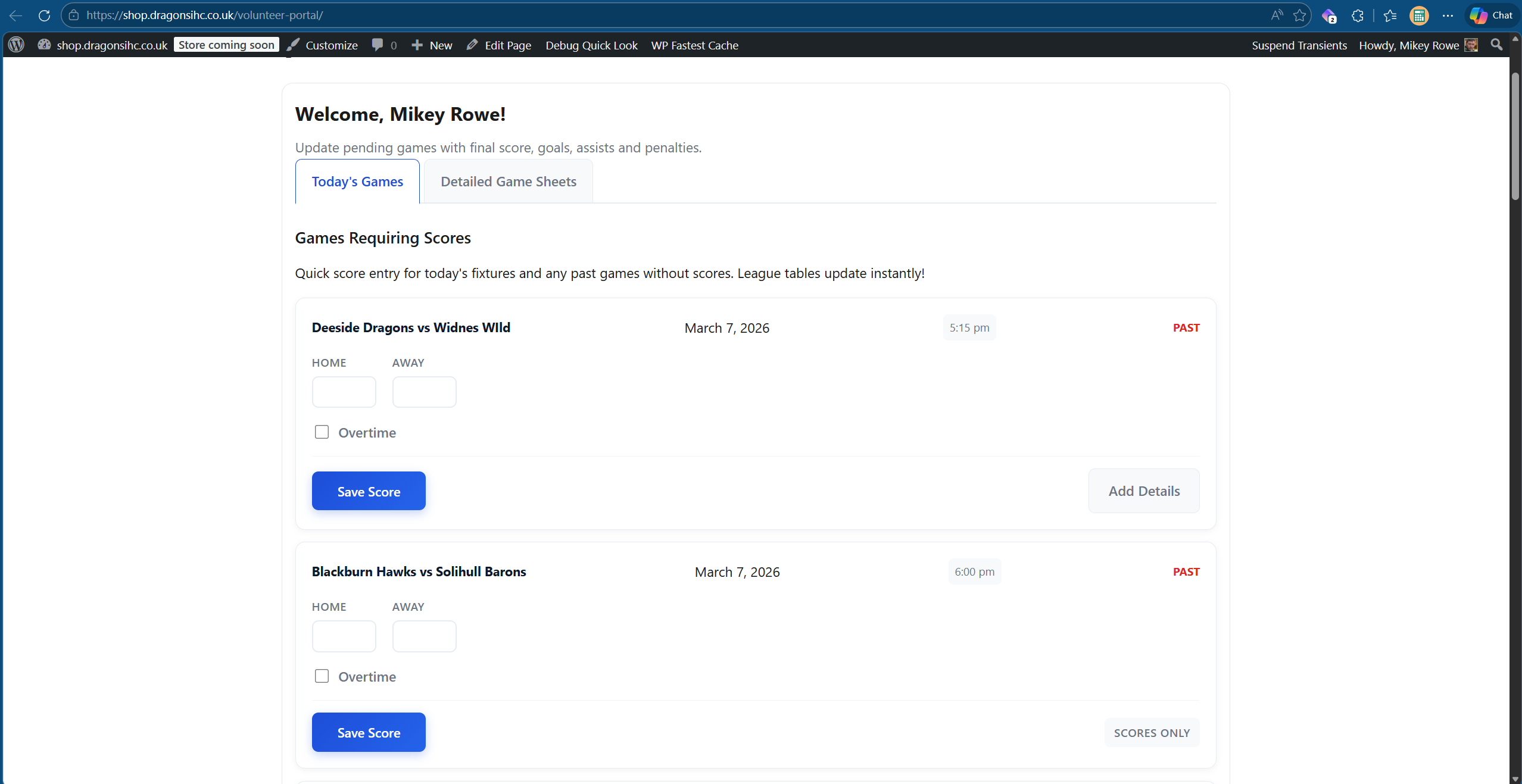Enable Overtime for the Deeside Dragons game

[x=322, y=432]
